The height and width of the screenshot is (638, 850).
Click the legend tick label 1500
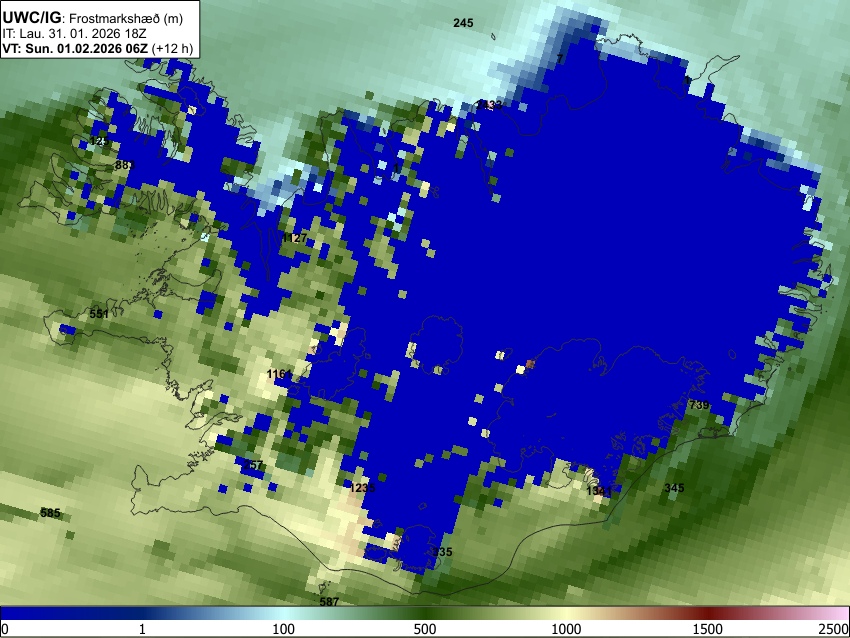pyautogui.click(x=707, y=629)
